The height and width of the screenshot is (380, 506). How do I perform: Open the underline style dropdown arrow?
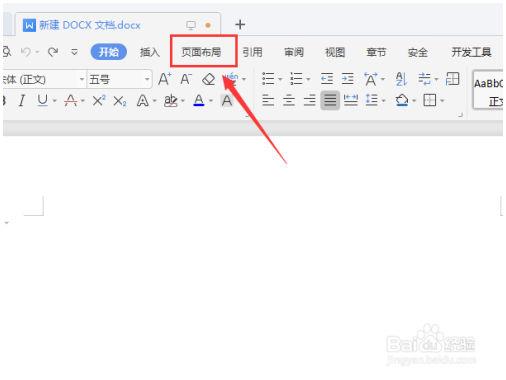pyautogui.click(x=55, y=100)
